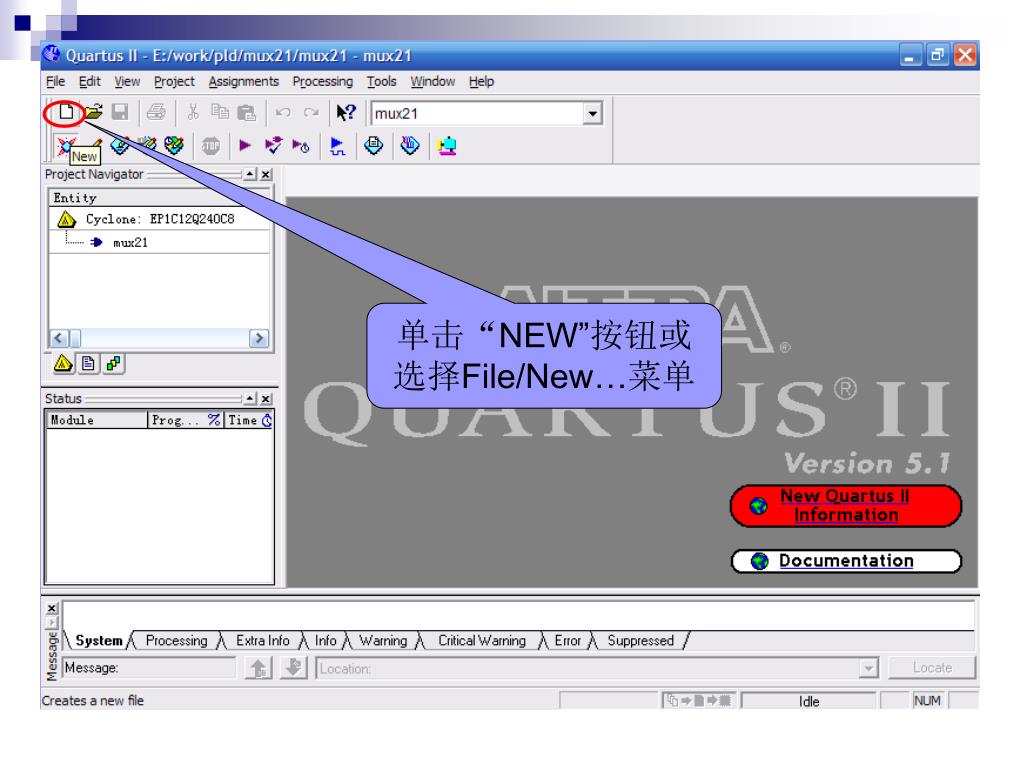The height and width of the screenshot is (768, 1024).
Task: Click the Stop Processing sign icon
Action: [x=210, y=146]
